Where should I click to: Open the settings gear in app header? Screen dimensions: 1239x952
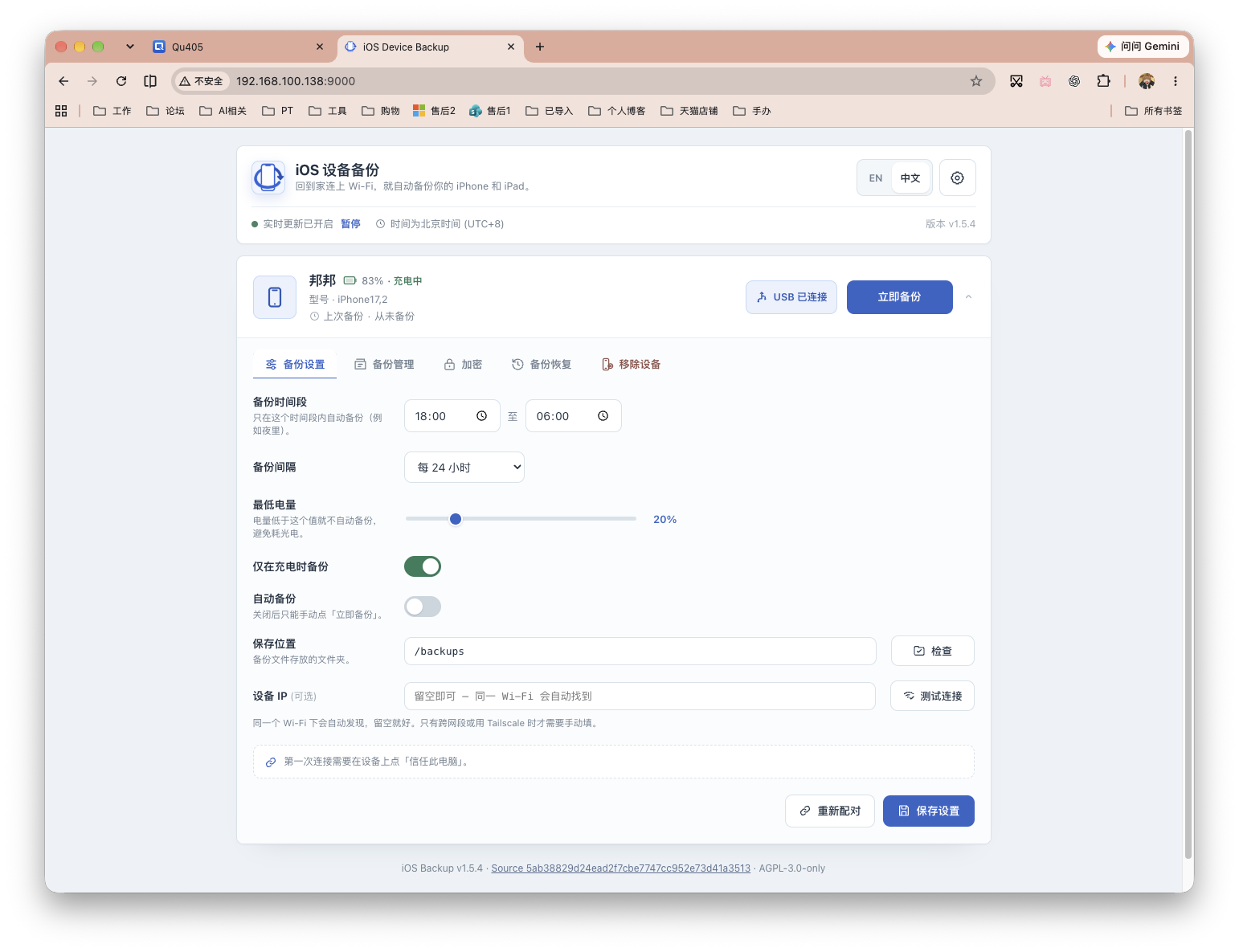[x=957, y=178]
